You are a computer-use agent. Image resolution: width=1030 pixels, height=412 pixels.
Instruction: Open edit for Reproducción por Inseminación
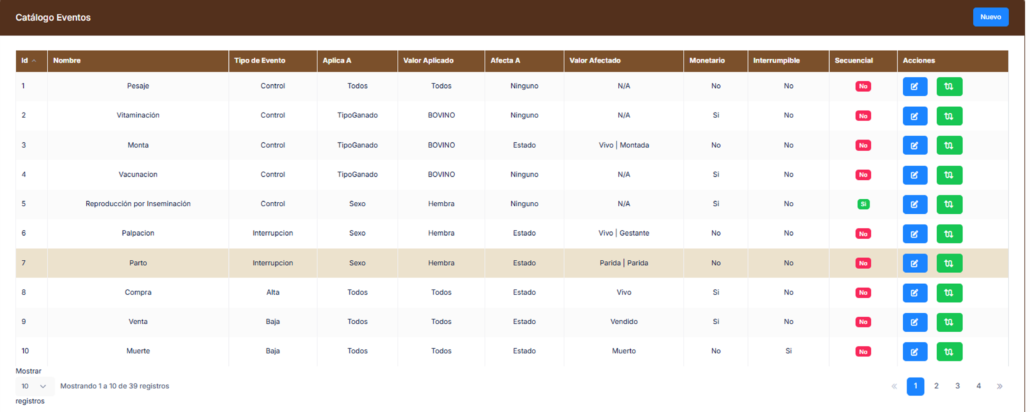click(x=914, y=205)
